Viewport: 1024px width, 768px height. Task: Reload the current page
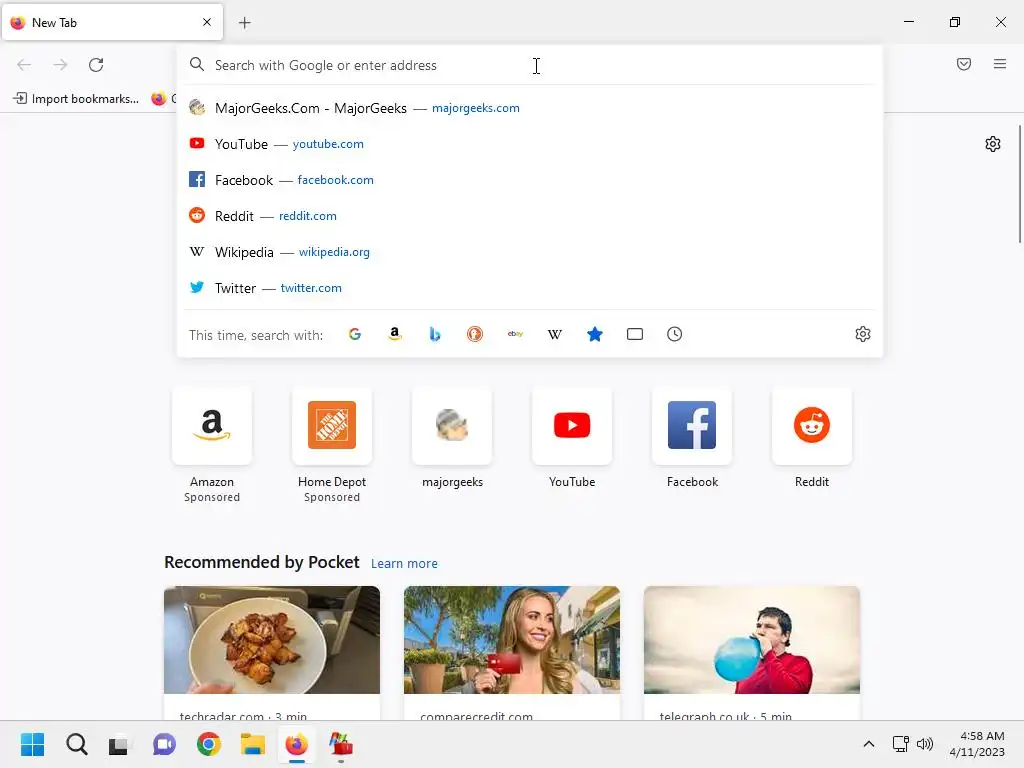tap(96, 65)
